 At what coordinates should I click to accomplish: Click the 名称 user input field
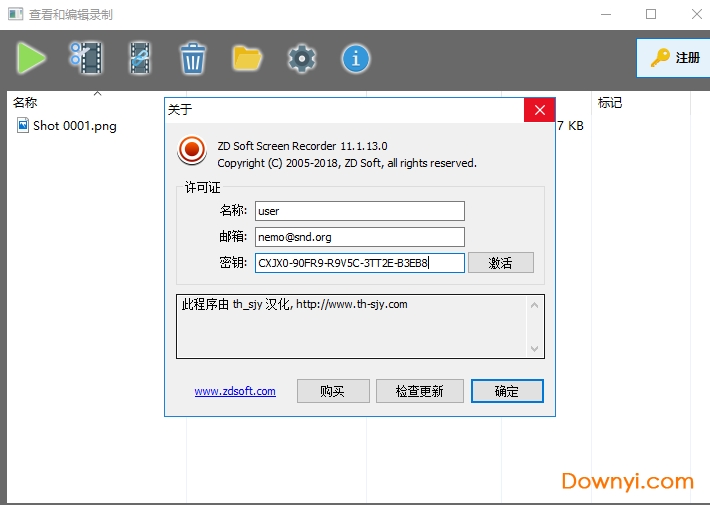[359, 211]
